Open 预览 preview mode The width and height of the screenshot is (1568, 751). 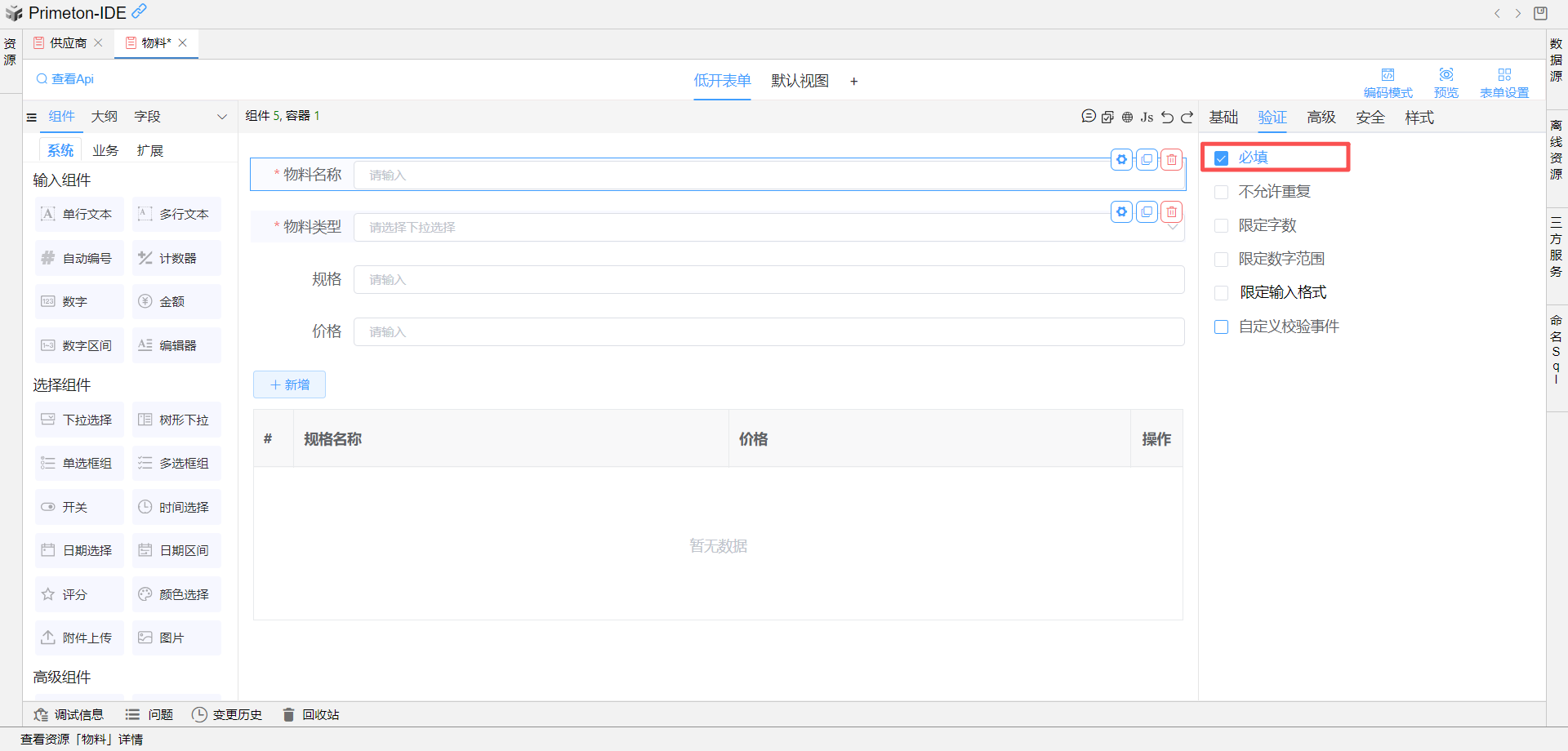pos(1445,82)
